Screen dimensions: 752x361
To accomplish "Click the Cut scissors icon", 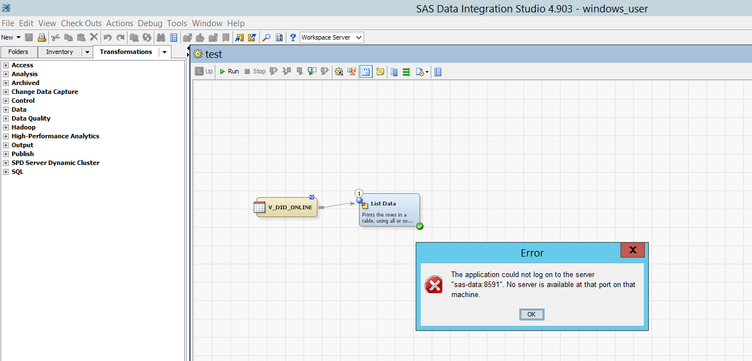I will click(56, 37).
